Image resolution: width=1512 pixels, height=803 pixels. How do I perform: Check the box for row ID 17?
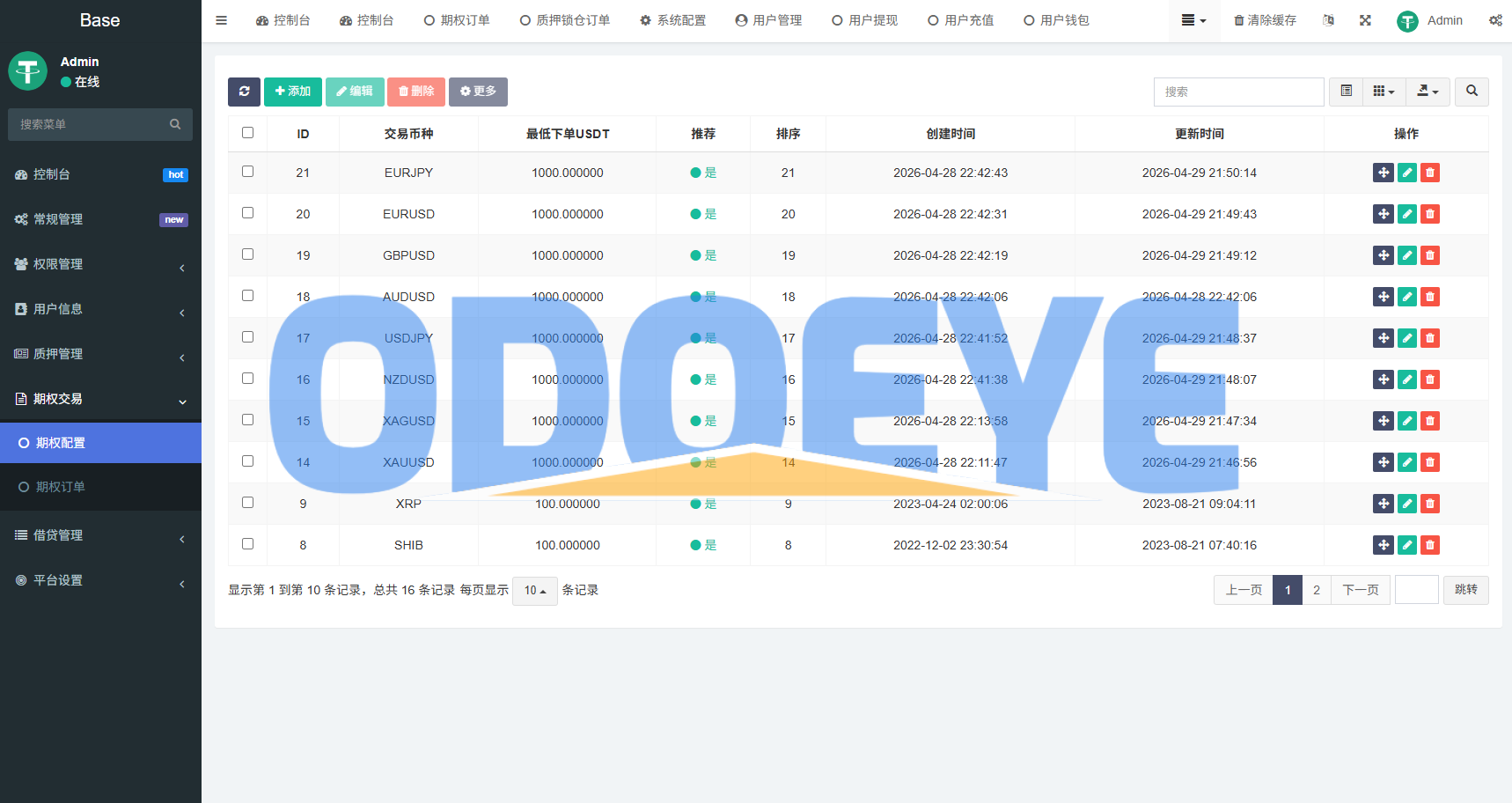click(x=247, y=337)
